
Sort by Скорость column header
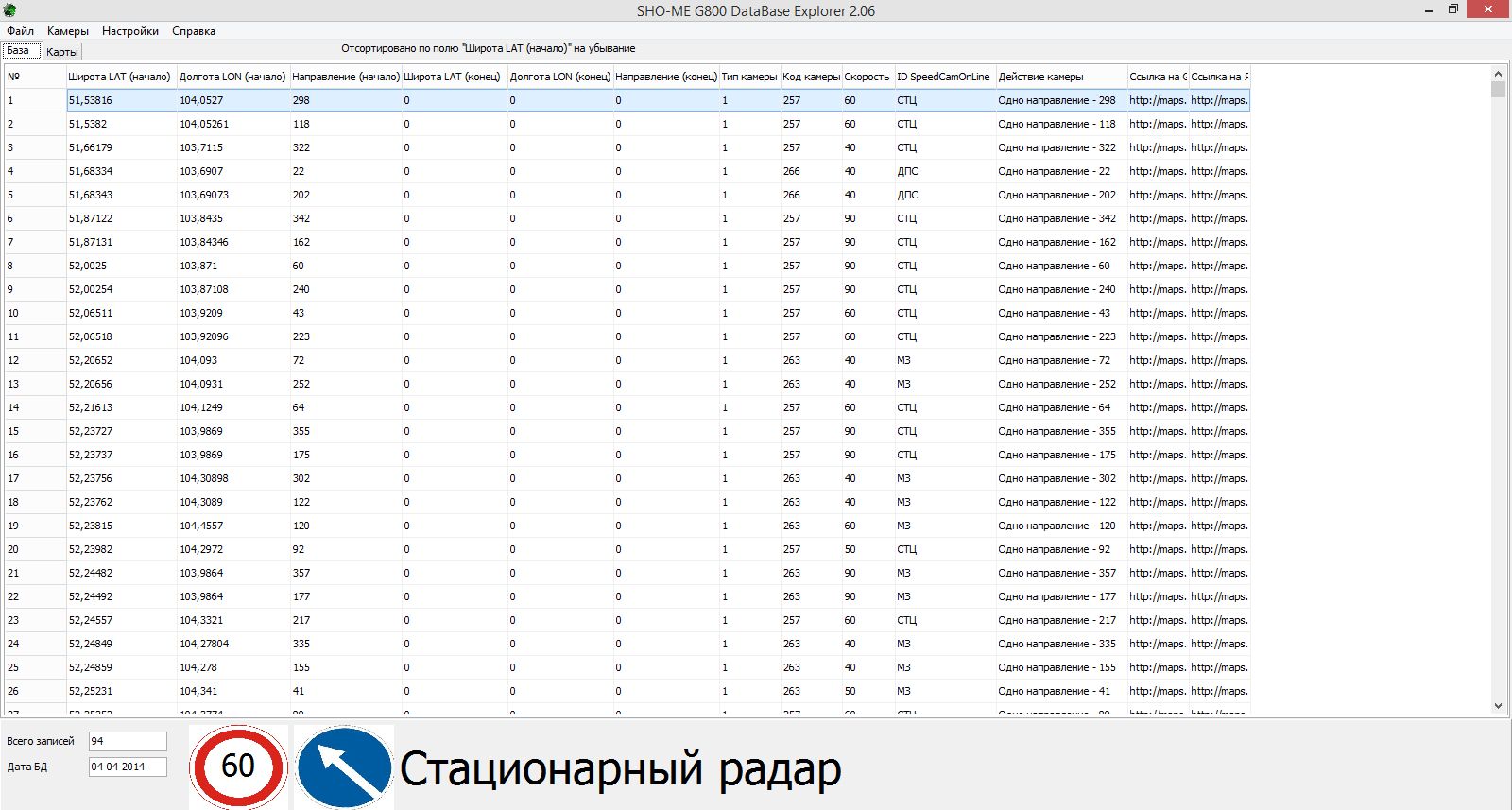click(x=868, y=77)
